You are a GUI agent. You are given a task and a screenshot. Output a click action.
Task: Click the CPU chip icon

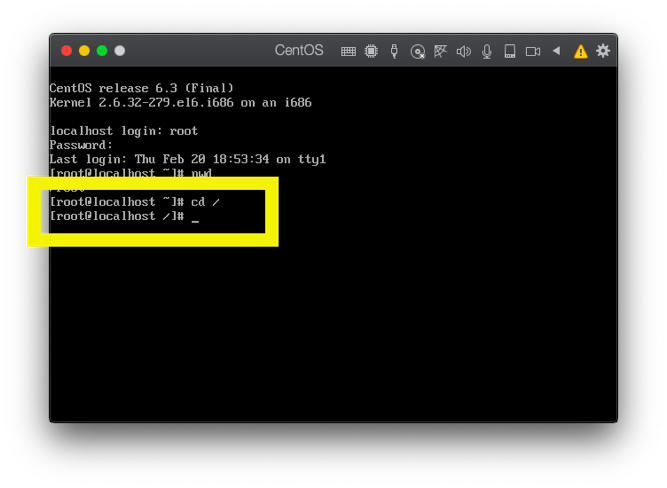pos(371,51)
